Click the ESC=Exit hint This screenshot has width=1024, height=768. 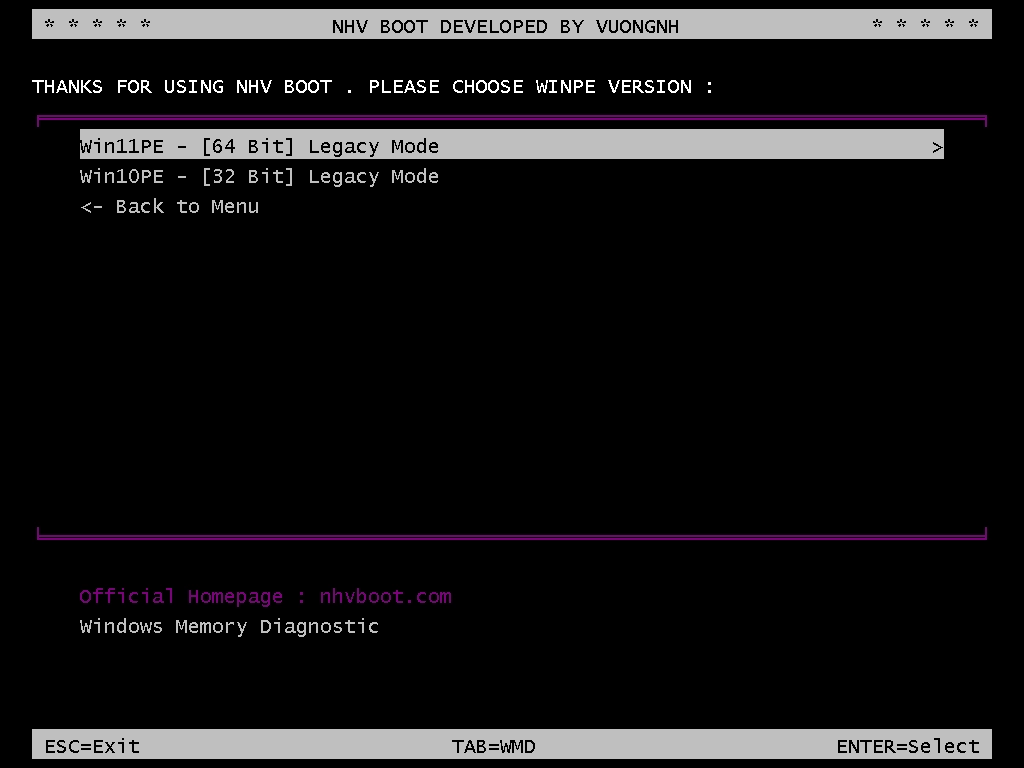coord(92,746)
